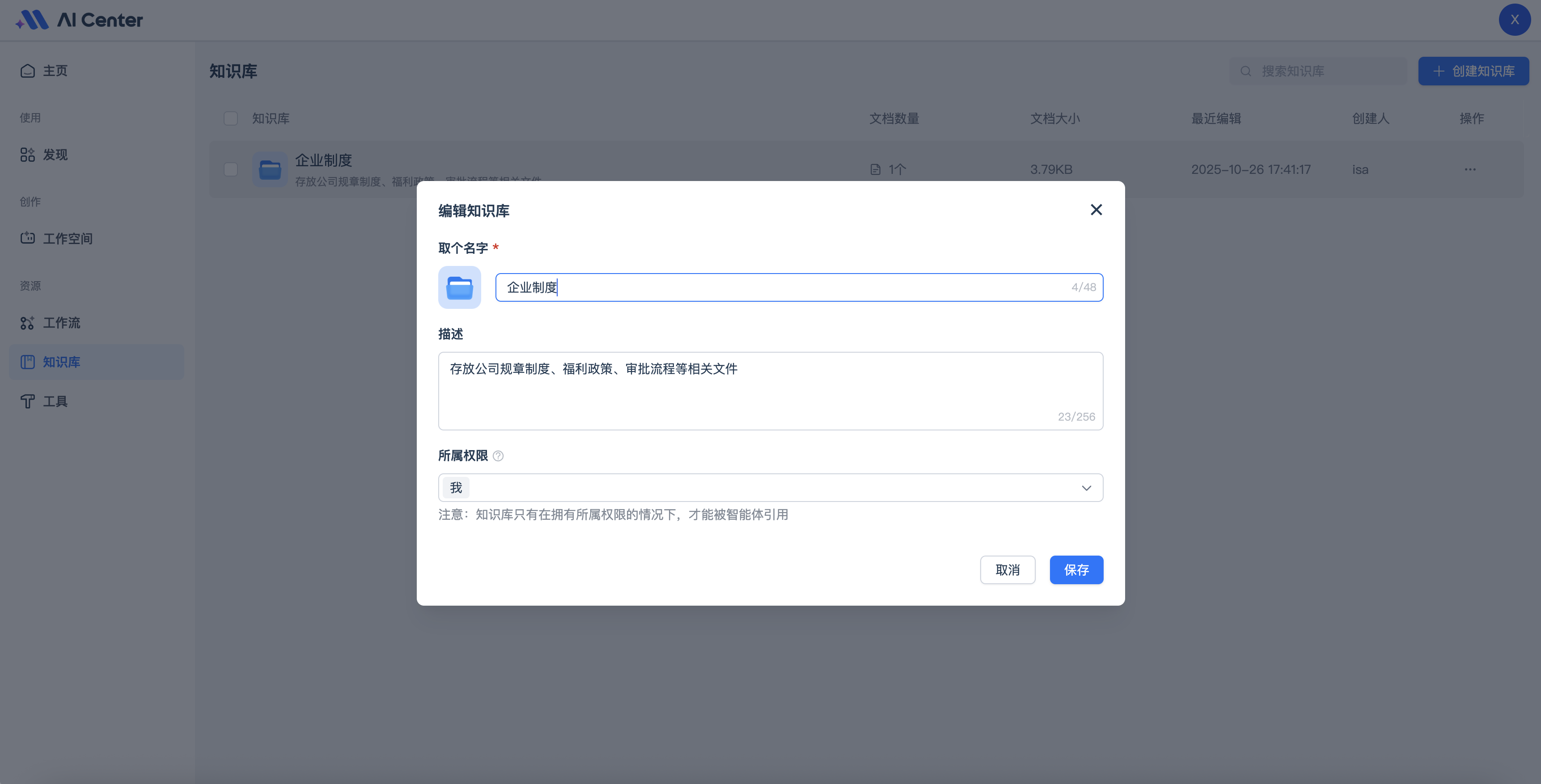
Task: Check the 企业制度 row checkbox
Action: coord(230,169)
